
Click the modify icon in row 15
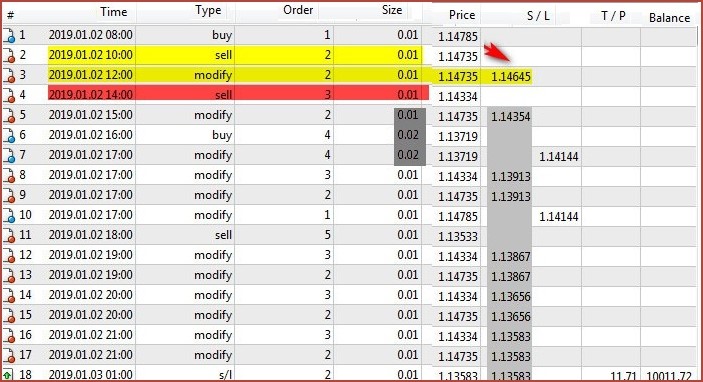click(x=9, y=315)
